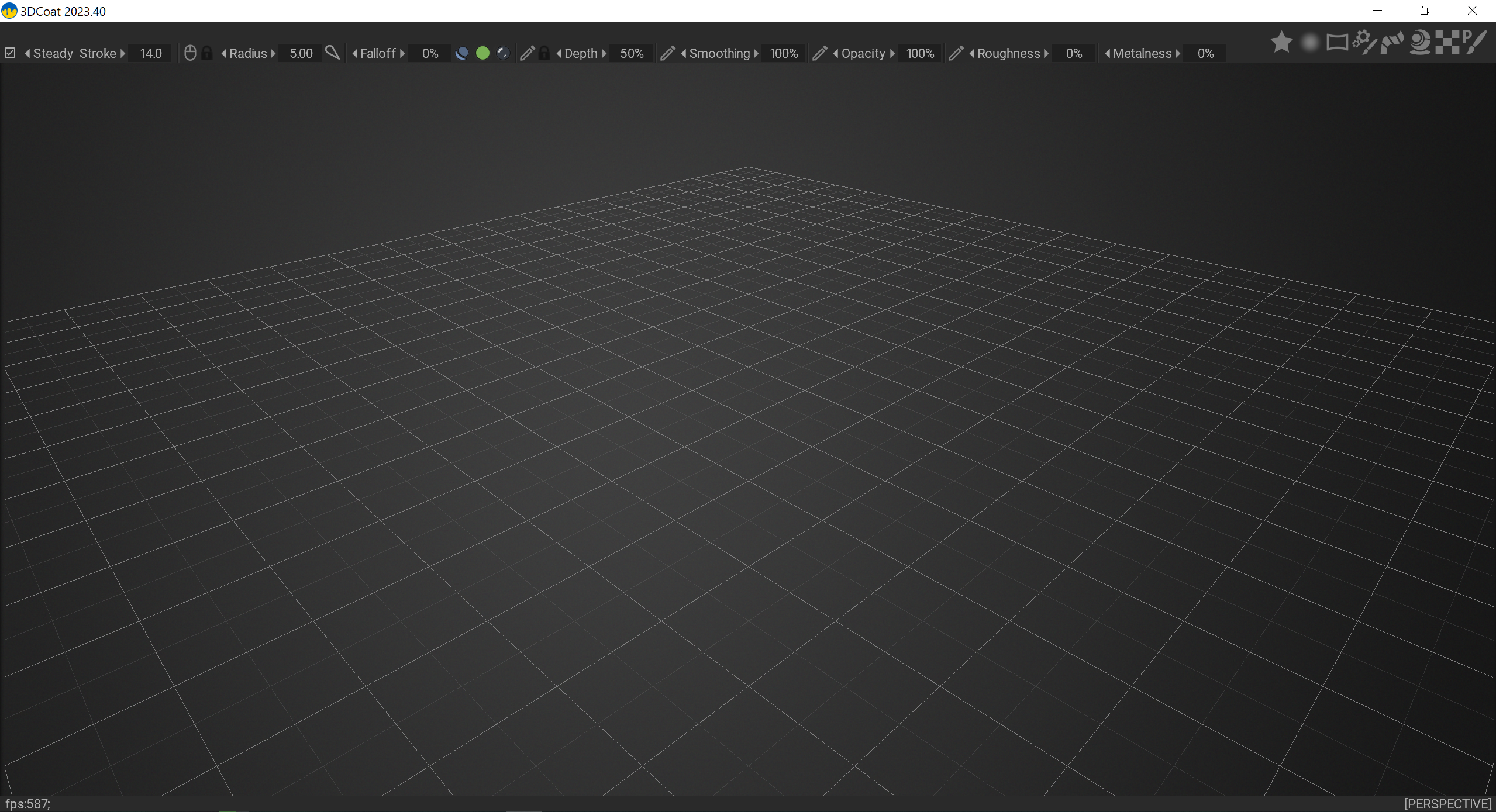Toggle the pen pressure icon for Opacity
1496x812 pixels.
click(820, 53)
